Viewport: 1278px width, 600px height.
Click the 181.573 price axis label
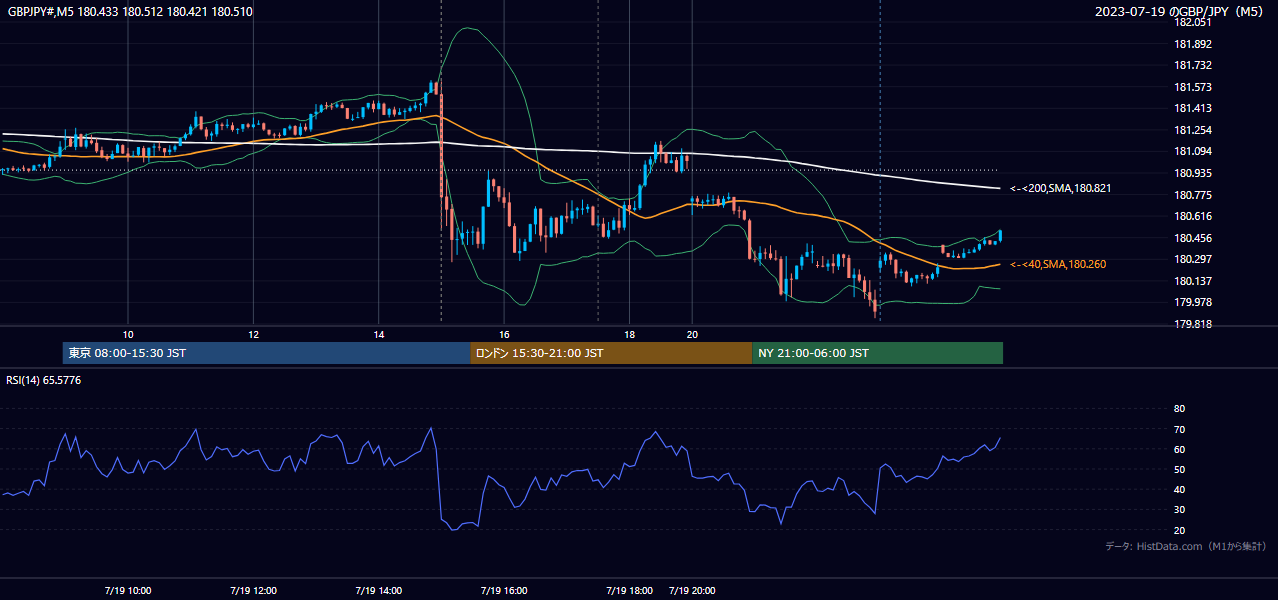pyautogui.click(x=1194, y=87)
